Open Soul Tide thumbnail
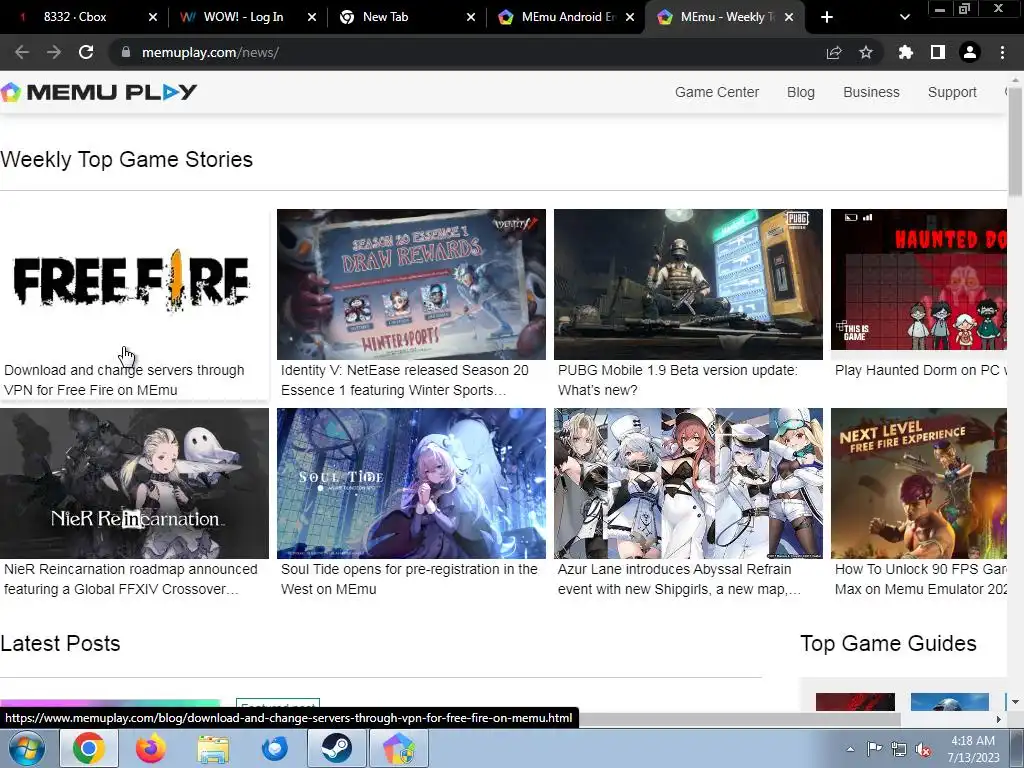 point(411,483)
